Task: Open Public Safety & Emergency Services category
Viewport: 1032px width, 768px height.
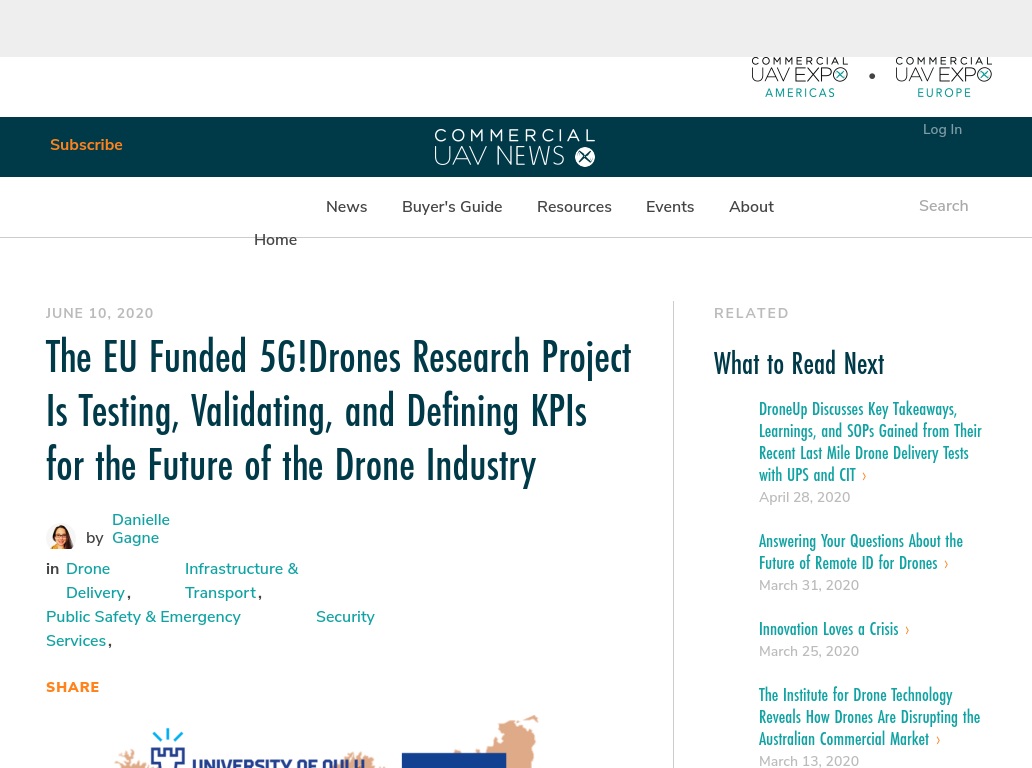Action: coord(143,628)
